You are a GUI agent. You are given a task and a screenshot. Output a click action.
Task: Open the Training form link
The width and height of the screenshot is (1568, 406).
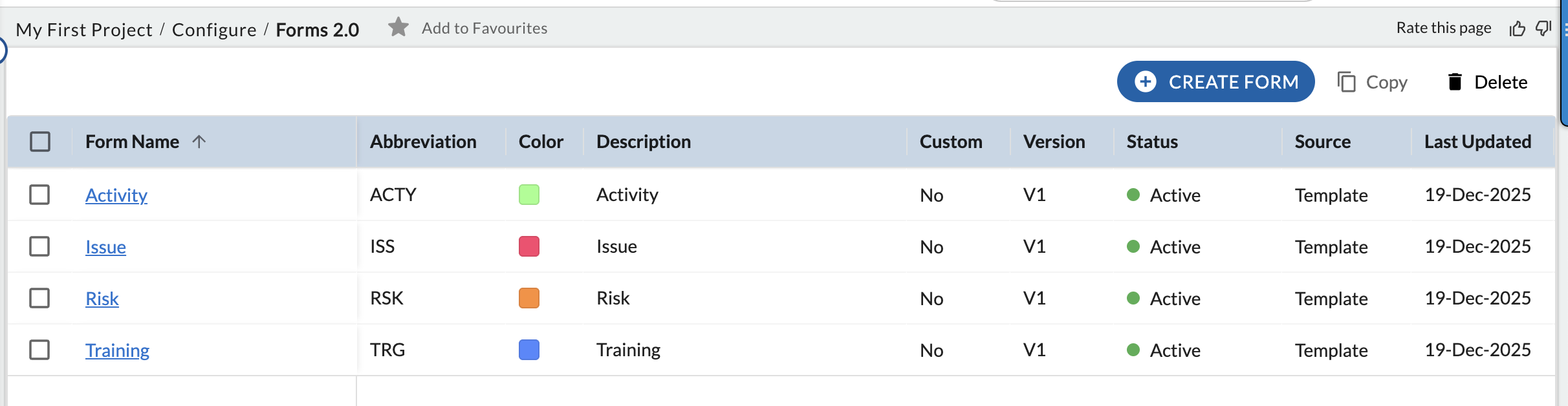click(117, 350)
